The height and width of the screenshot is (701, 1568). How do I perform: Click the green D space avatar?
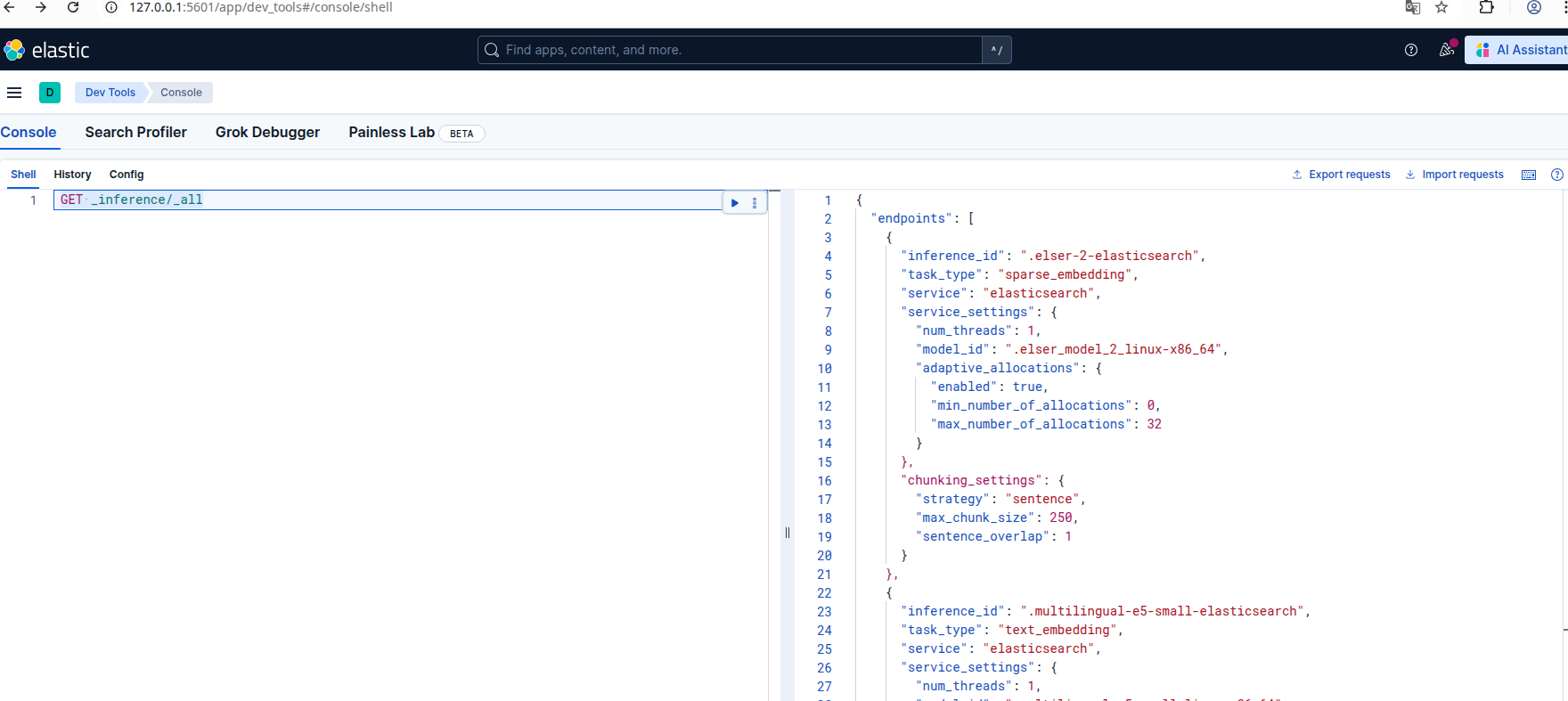50,93
